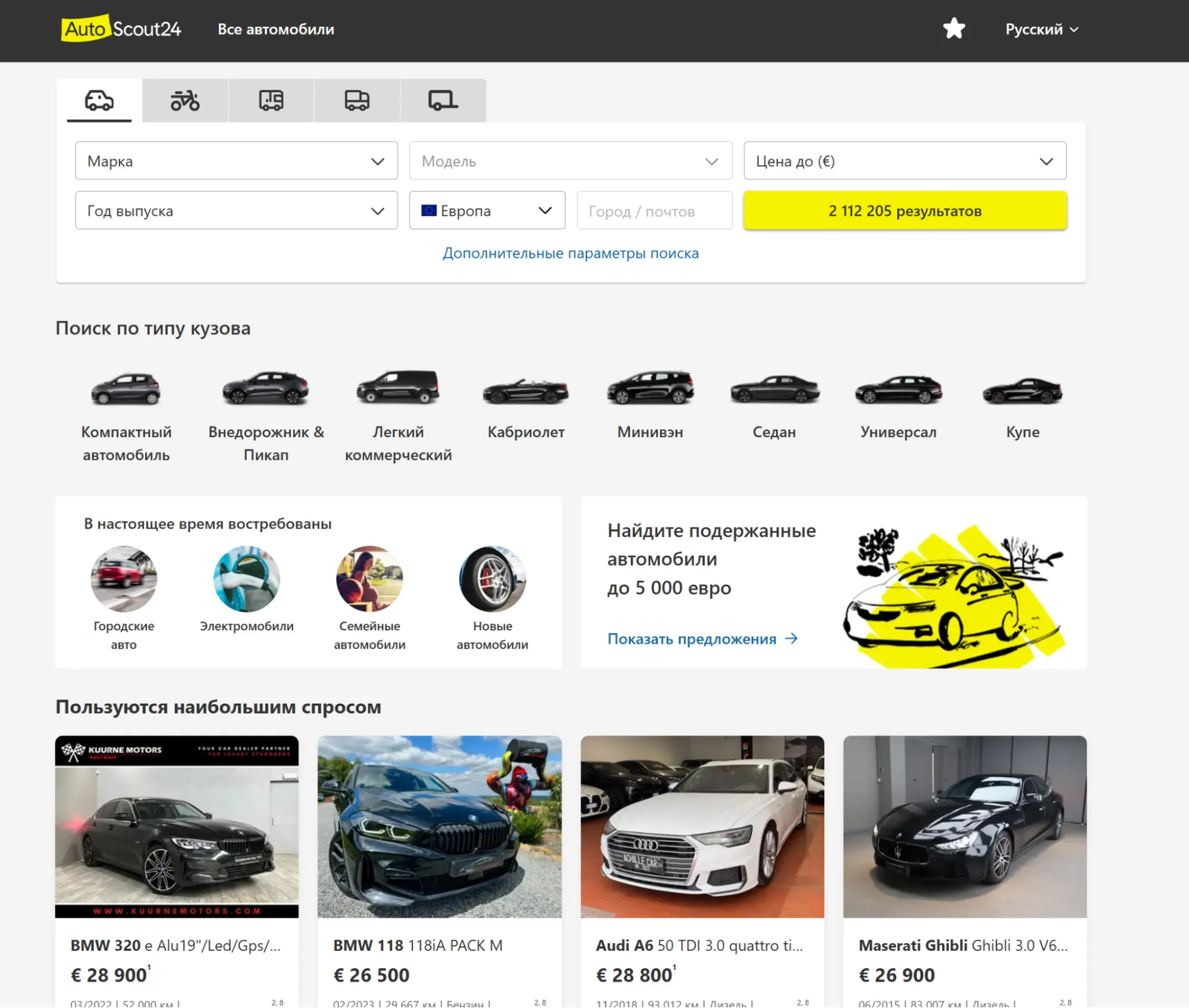Viewport: 1189px width, 1008px height.
Task: Choose Легкий коммерческий body type icon
Action: (398, 387)
